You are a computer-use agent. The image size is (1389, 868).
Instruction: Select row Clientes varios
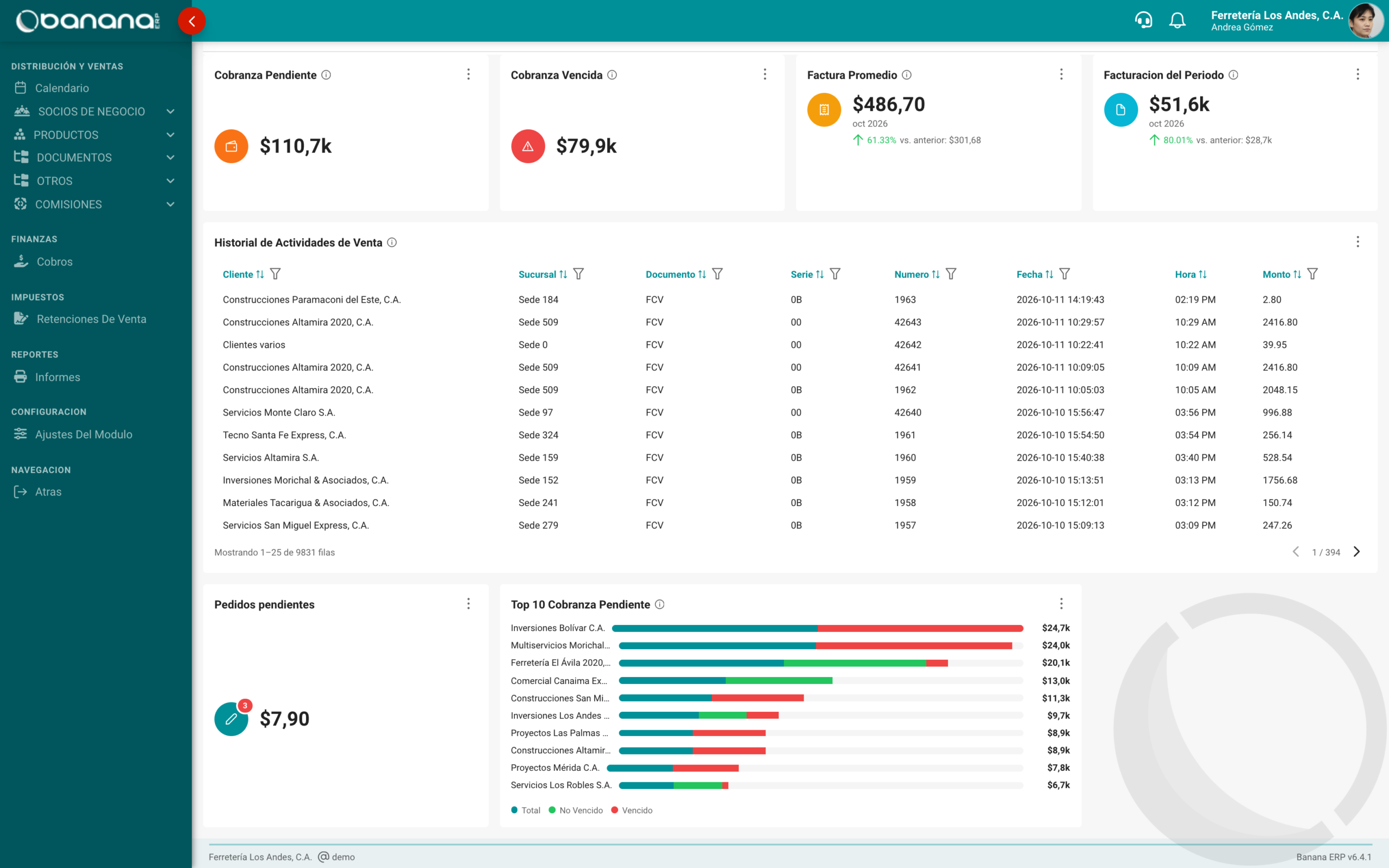point(790,345)
